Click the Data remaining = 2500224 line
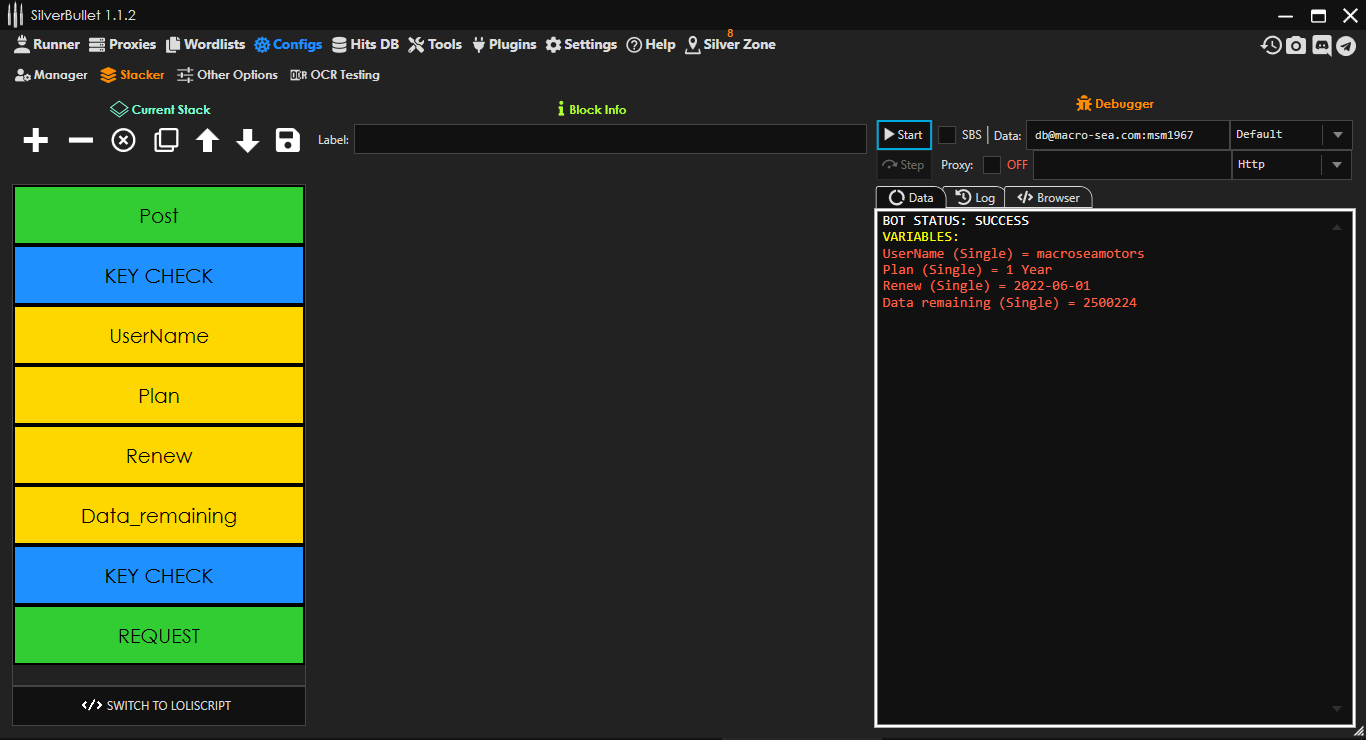Image resolution: width=1366 pixels, height=740 pixels. click(x=1009, y=303)
